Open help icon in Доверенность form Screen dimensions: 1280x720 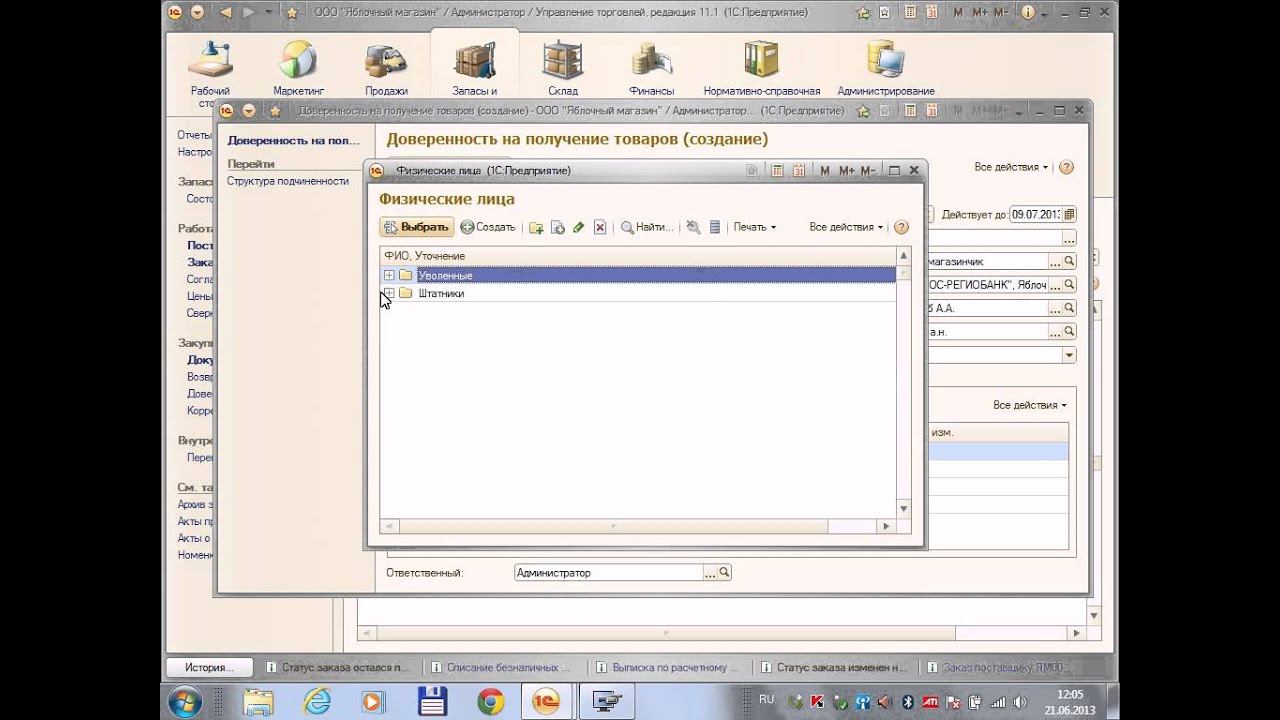click(1066, 167)
